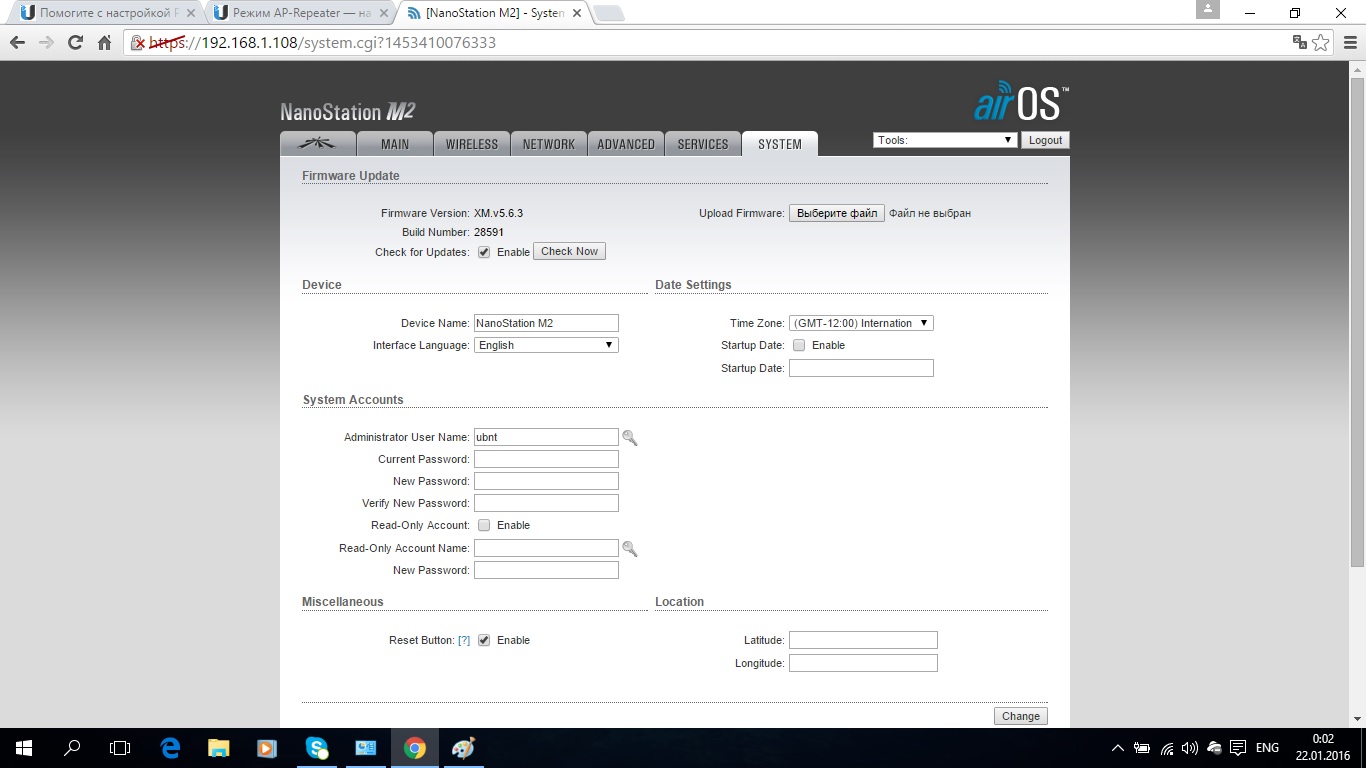Switch to the 'Помогите с настройкой' browser tab
The image size is (1366, 768).
coord(106,13)
